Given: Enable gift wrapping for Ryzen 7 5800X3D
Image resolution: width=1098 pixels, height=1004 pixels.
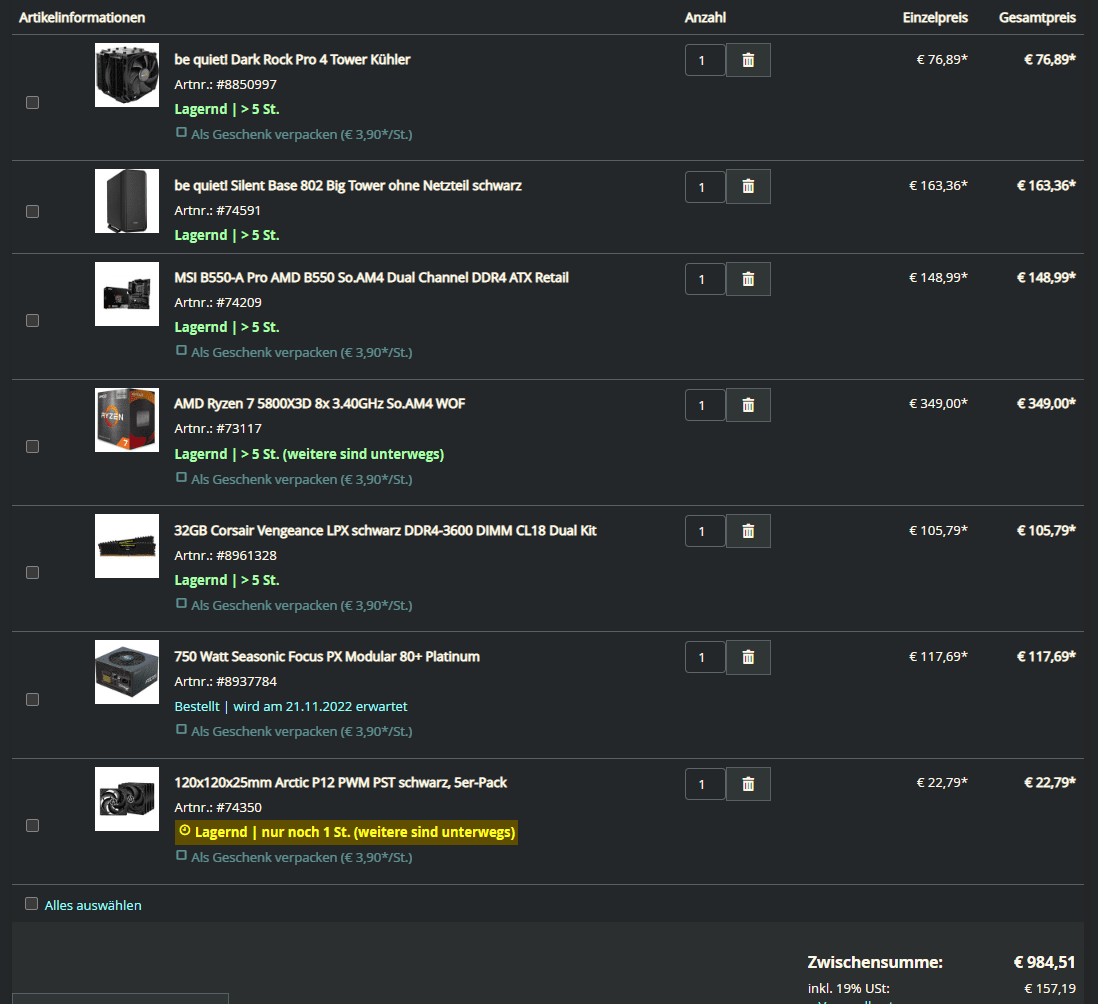Looking at the screenshot, I should click(x=181, y=477).
